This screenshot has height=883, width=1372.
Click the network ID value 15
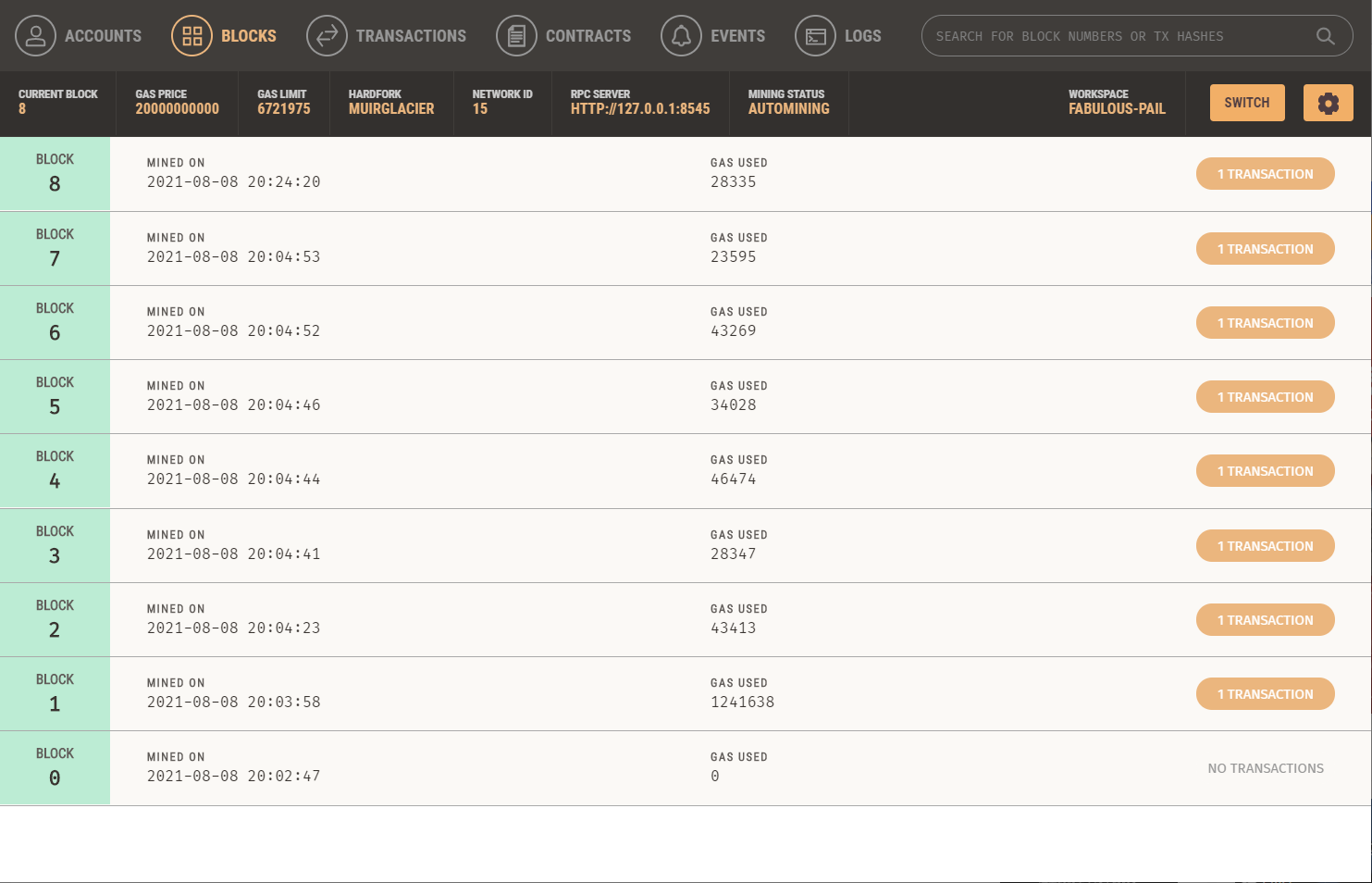(x=480, y=109)
